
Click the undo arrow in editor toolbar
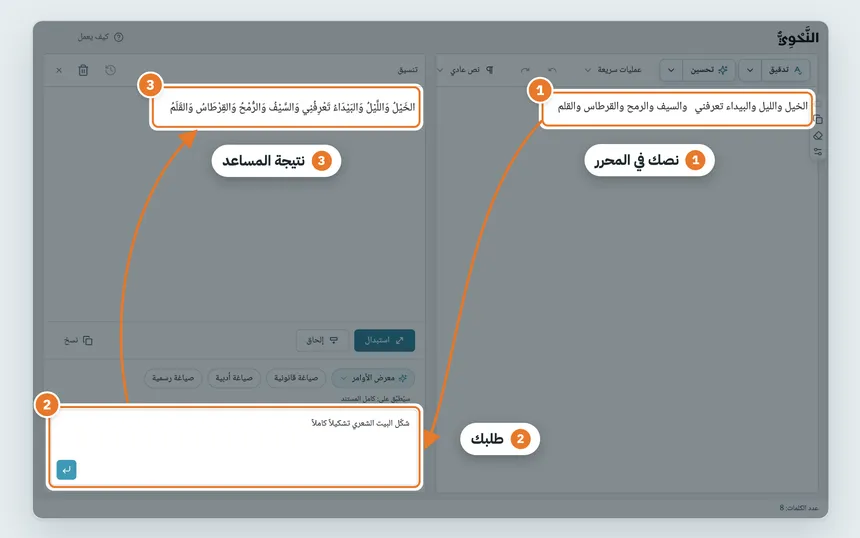point(552,70)
